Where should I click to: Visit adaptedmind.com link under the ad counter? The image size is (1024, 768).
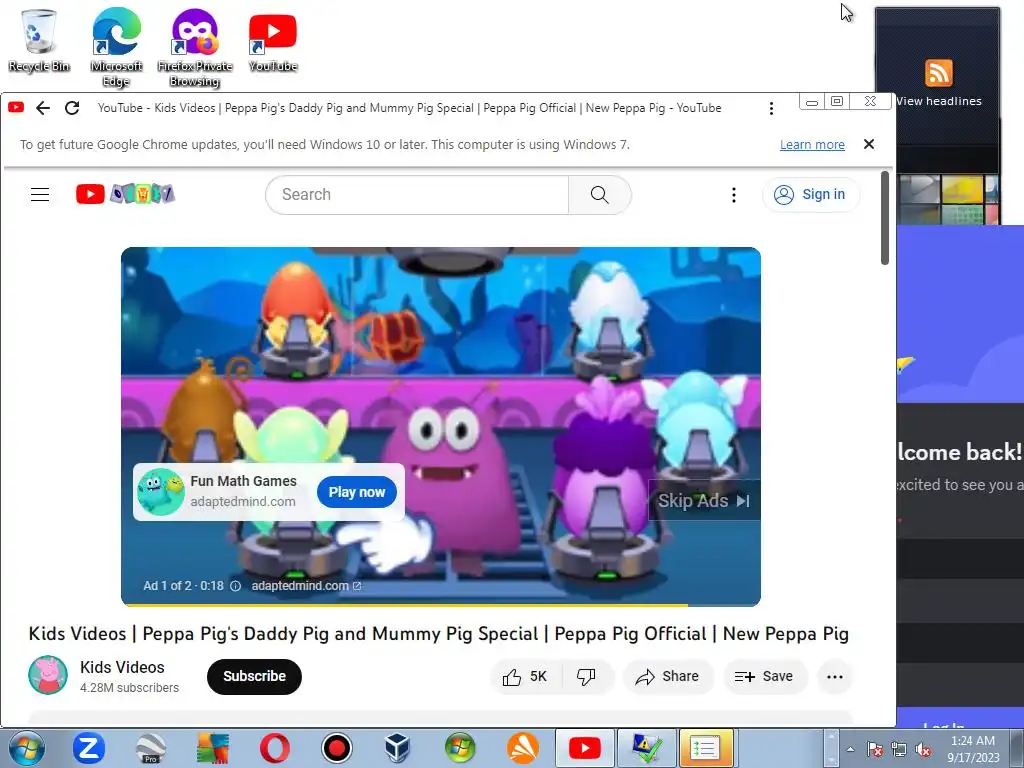click(x=306, y=586)
